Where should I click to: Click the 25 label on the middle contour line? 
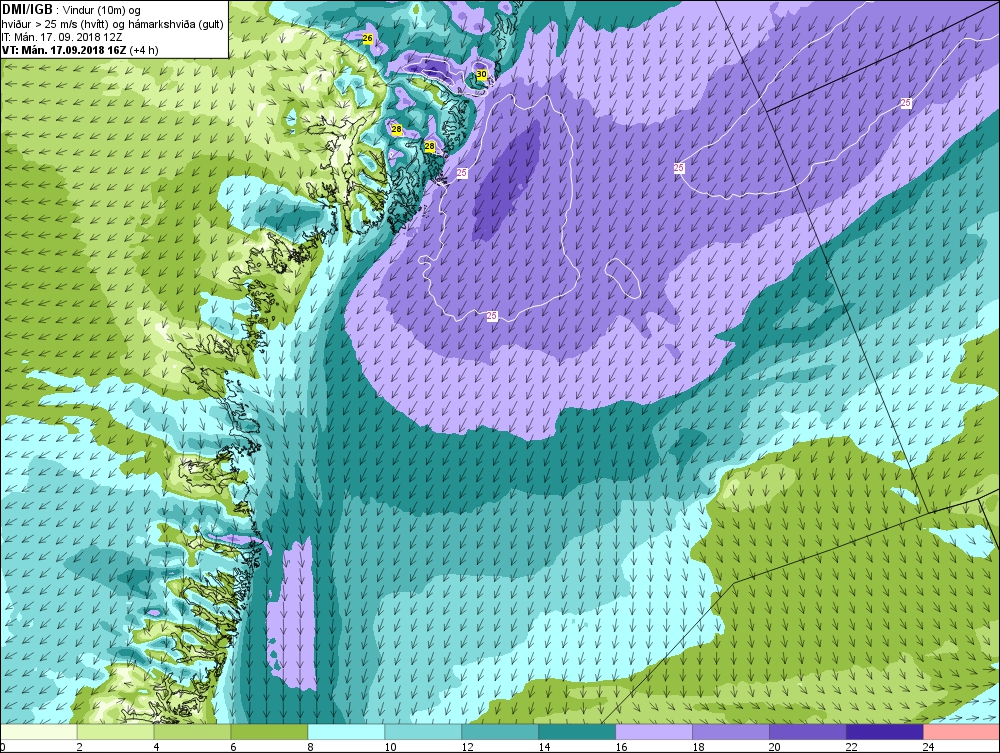click(679, 168)
